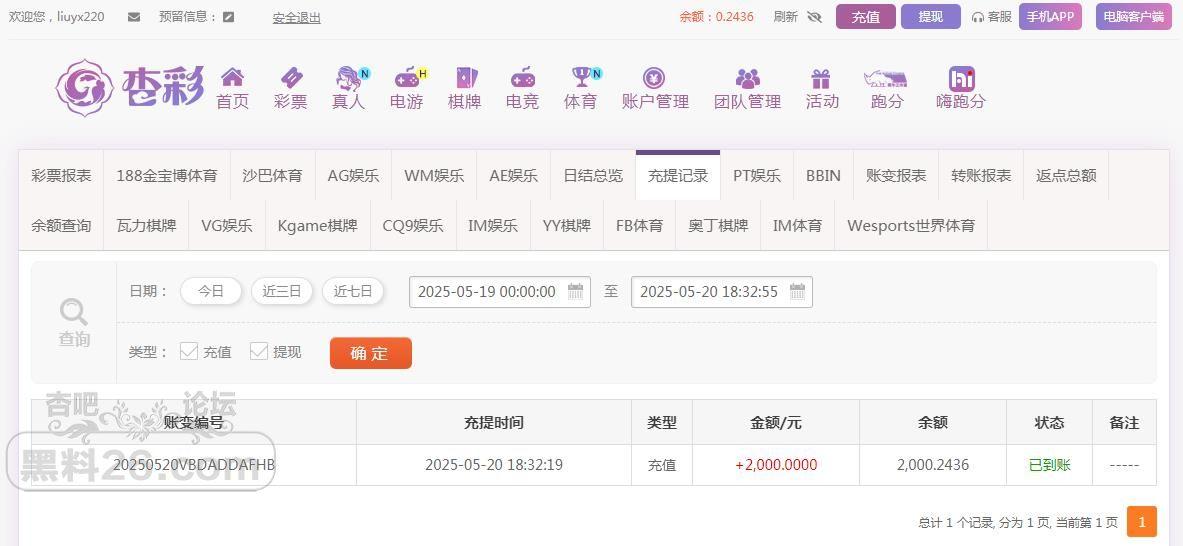Image resolution: width=1183 pixels, height=546 pixels.
Task: Click page 1 pagination button
Action: click(x=1142, y=522)
